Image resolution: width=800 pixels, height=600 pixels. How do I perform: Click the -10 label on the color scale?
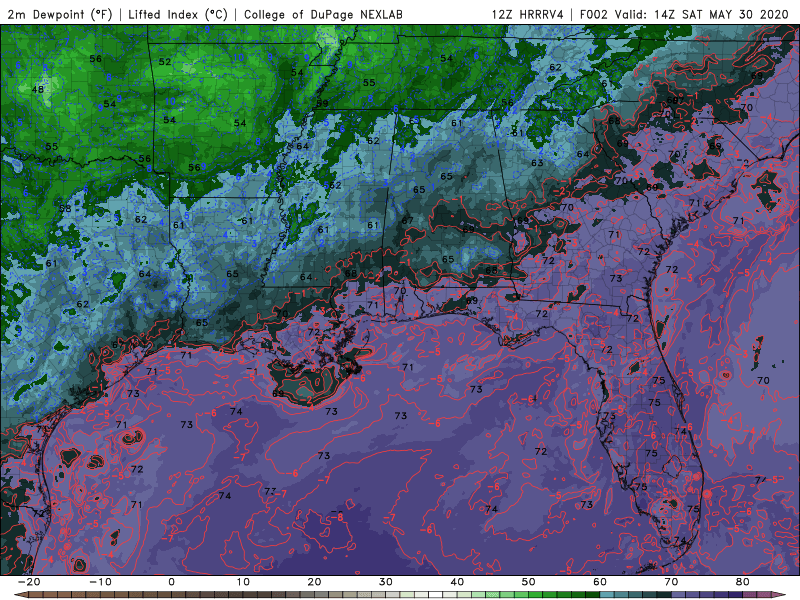[x=100, y=582]
